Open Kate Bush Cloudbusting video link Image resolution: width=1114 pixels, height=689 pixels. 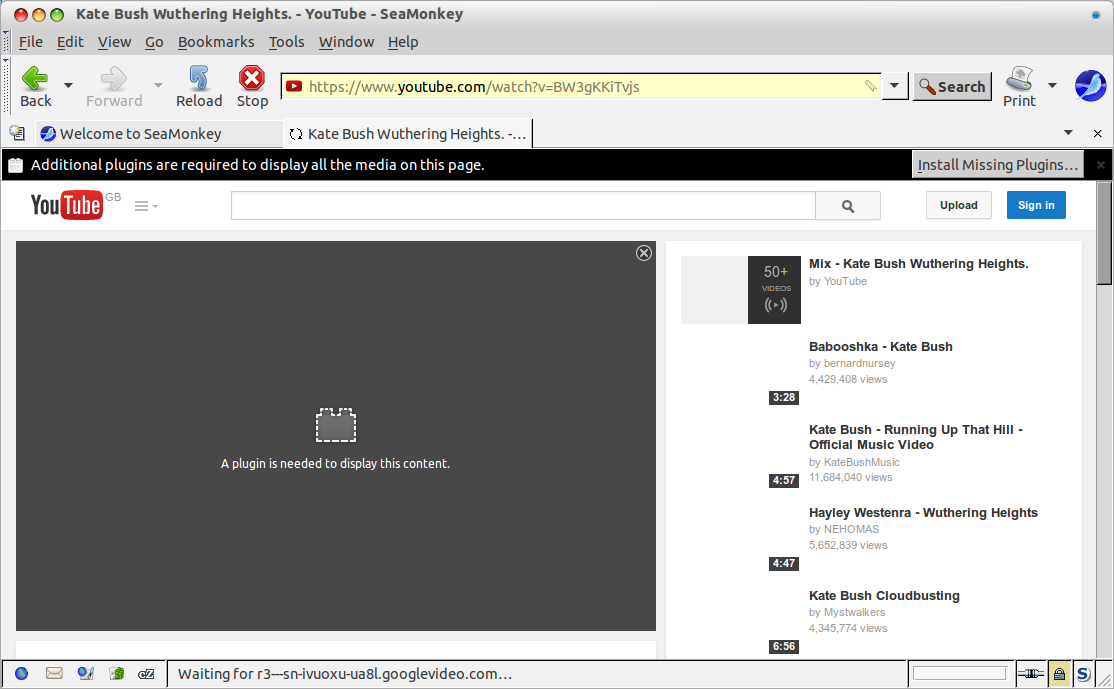click(x=884, y=596)
